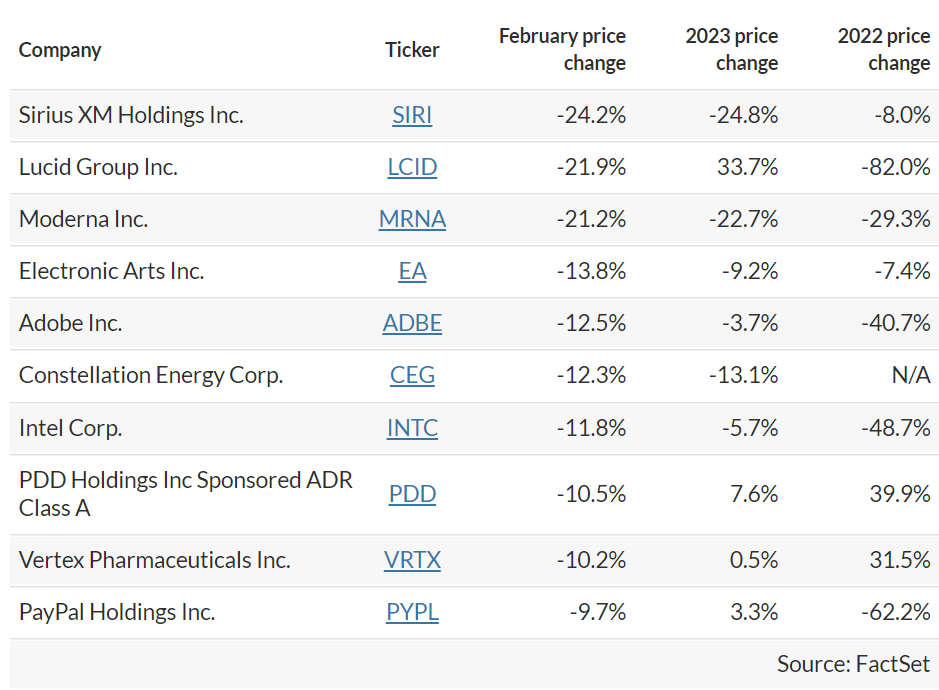This screenshot has width=939, height=690.
Task: Open the VRTX ticker link
Action: [412, 560]
